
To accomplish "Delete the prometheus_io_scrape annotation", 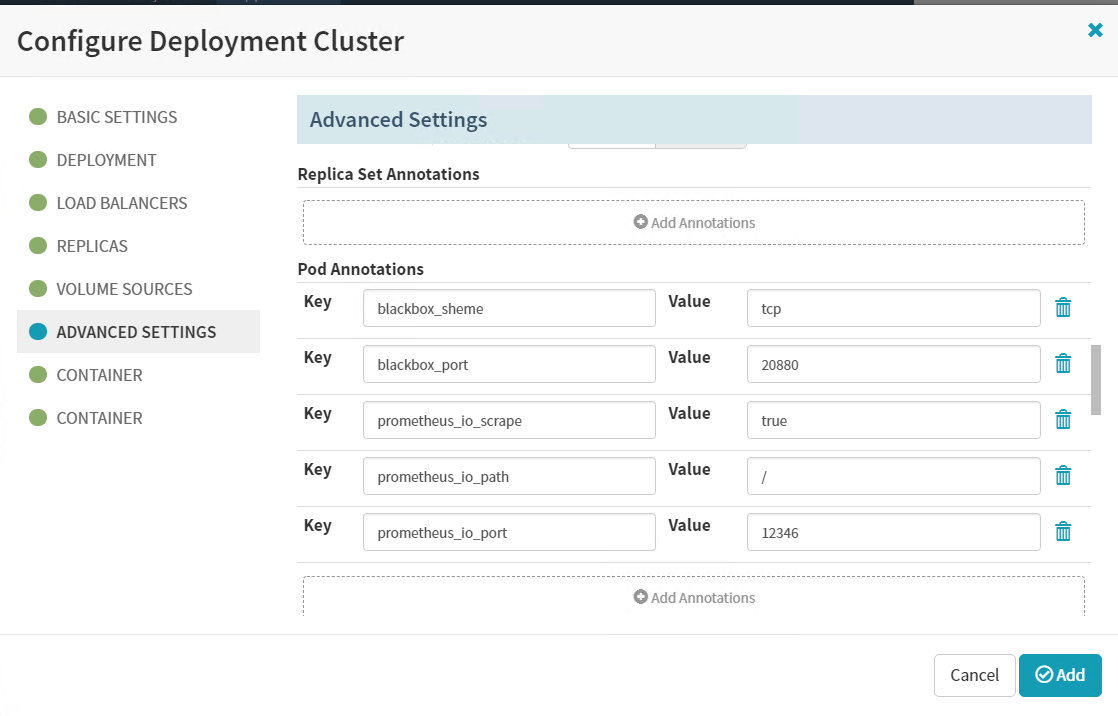I will tap(1063, 420).
